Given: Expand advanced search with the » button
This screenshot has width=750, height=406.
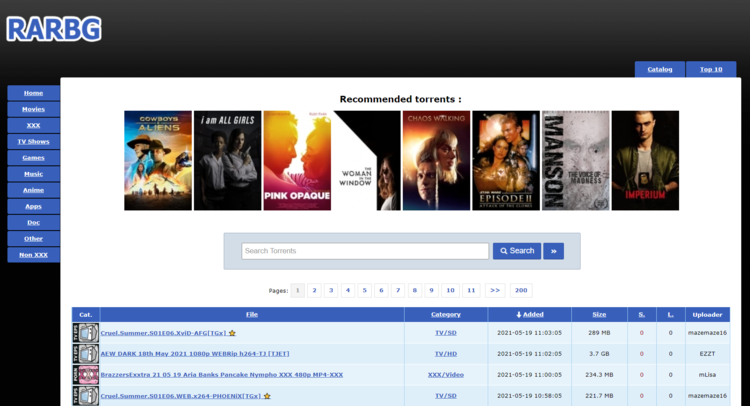Looking at the screenshot, I should 553,251.
